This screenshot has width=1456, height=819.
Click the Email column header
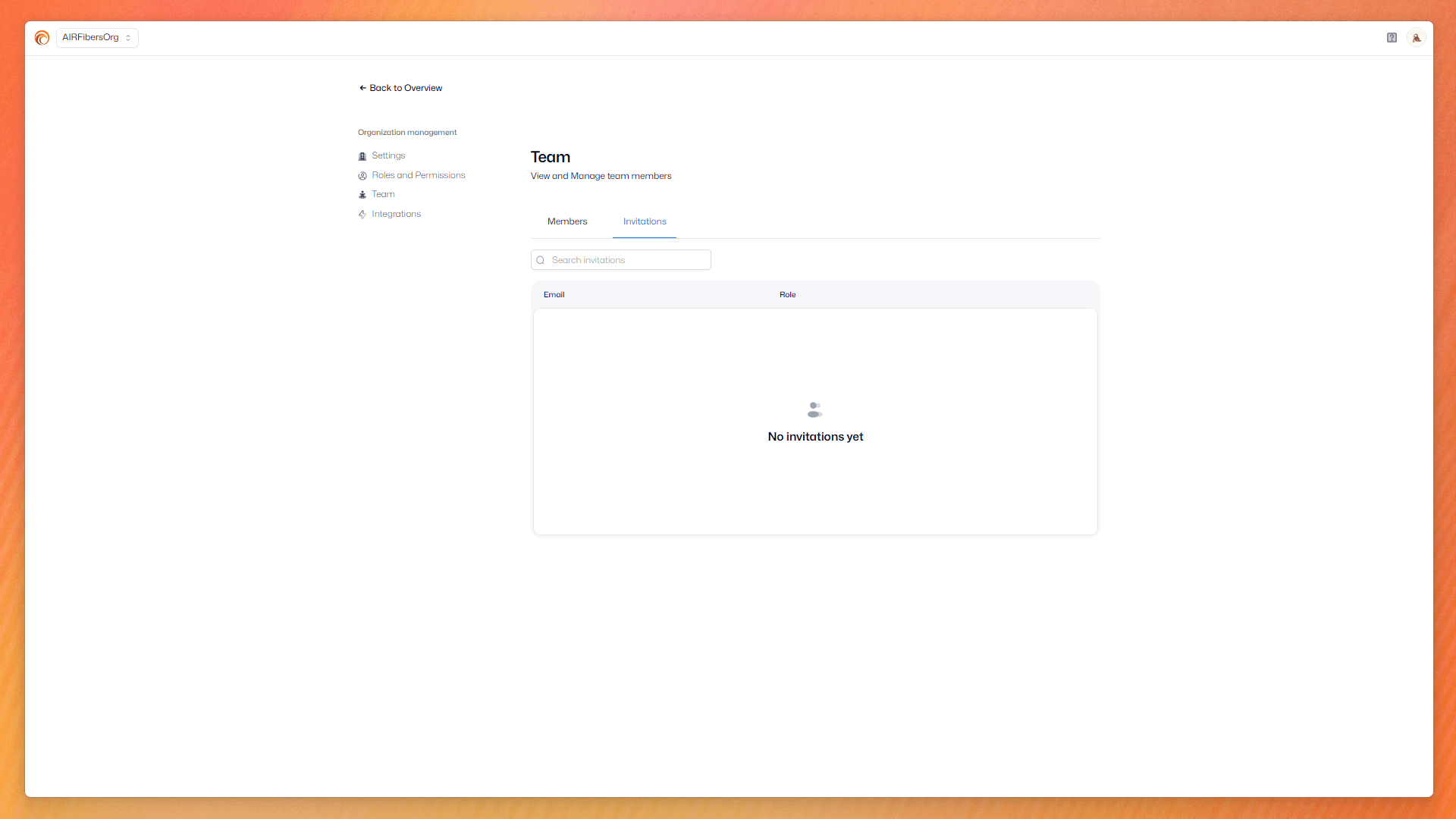point(554,295)
